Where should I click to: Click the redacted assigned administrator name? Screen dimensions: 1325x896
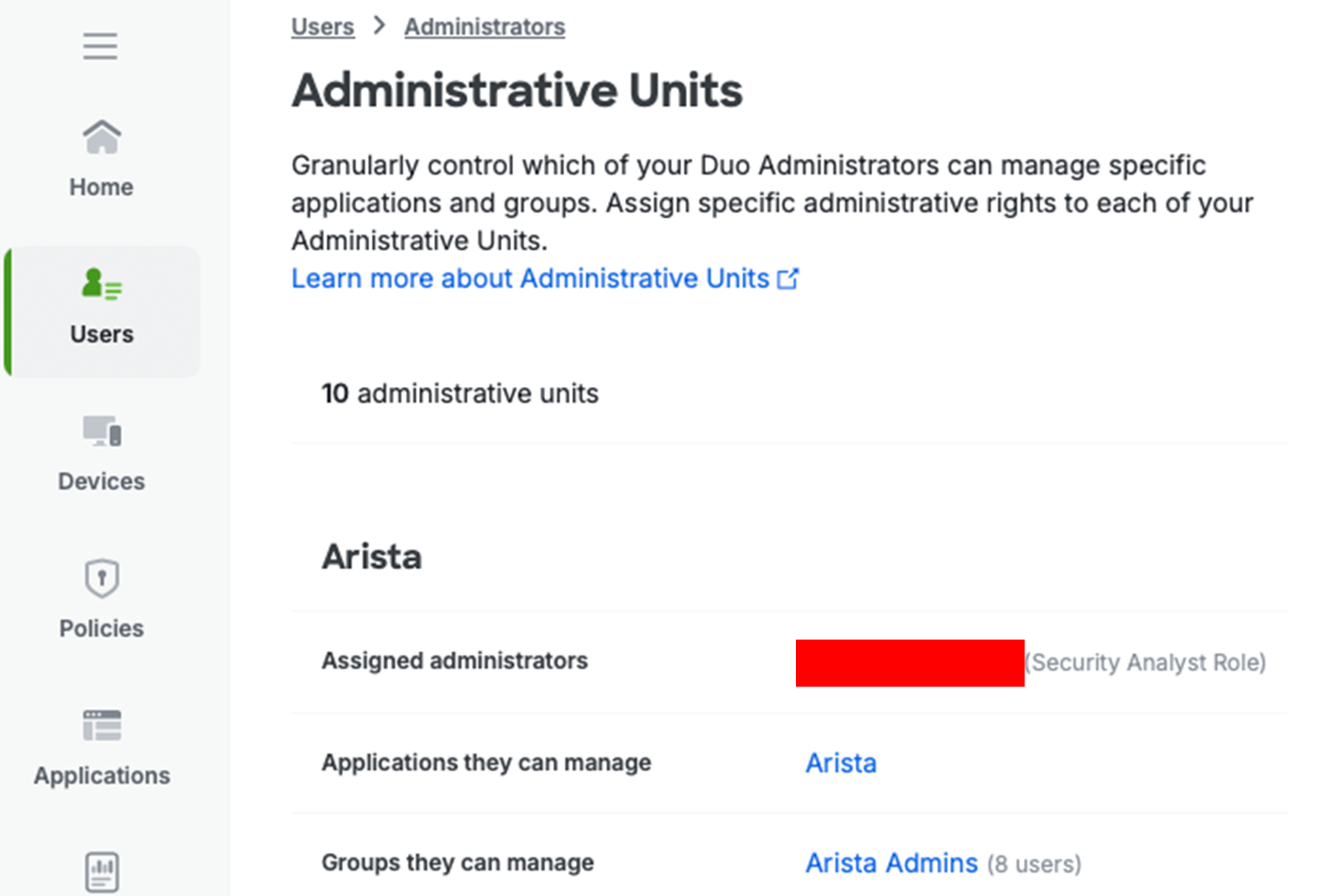pyautogui.click(x=910, y=663)
